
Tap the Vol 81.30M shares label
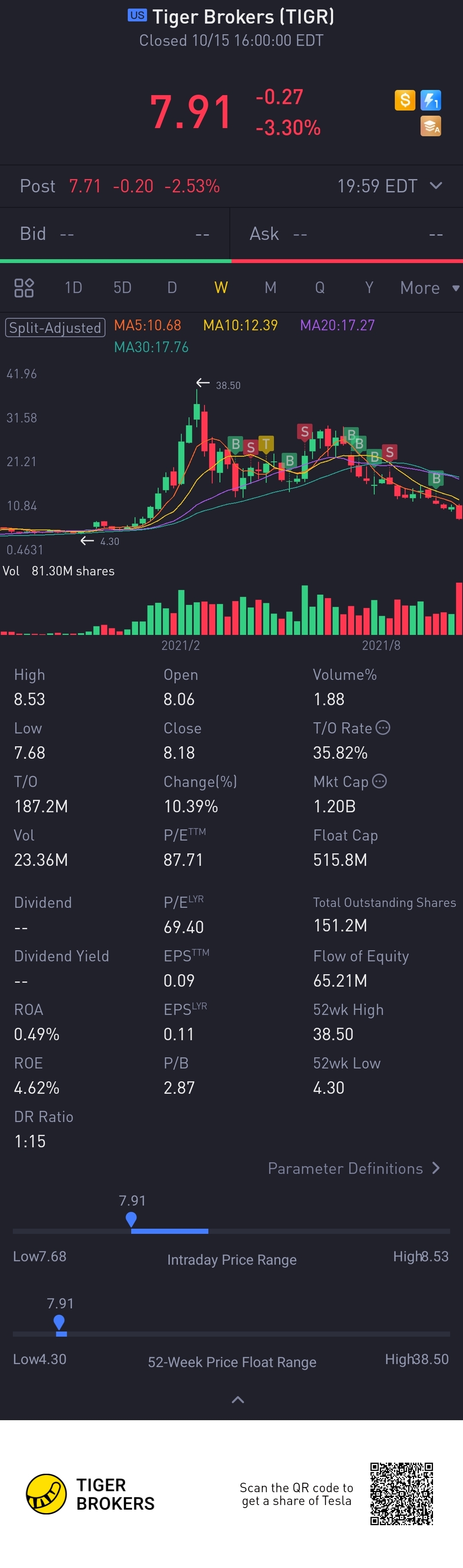tap(58, 571)
